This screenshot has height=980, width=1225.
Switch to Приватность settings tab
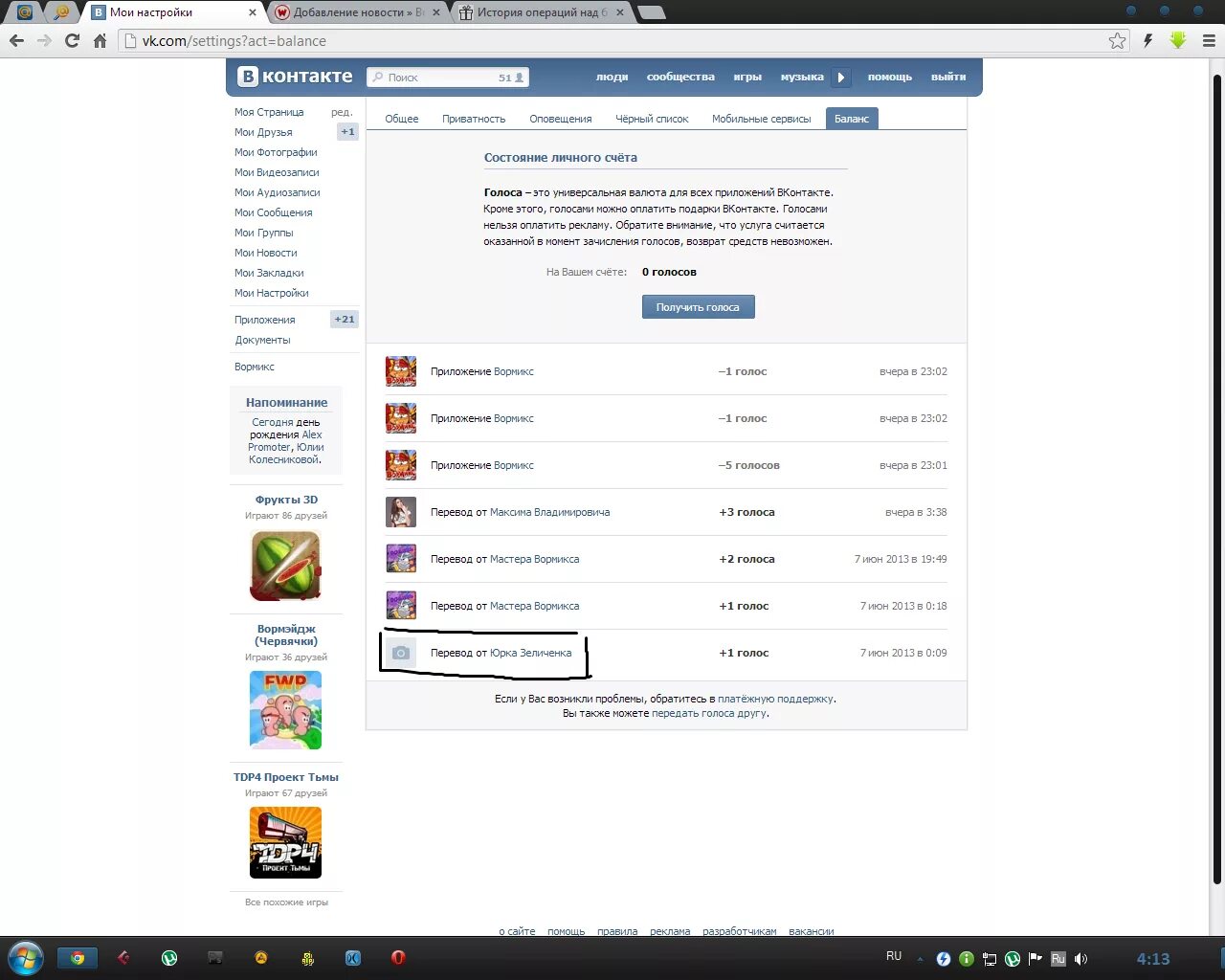[x=474, y=119]
